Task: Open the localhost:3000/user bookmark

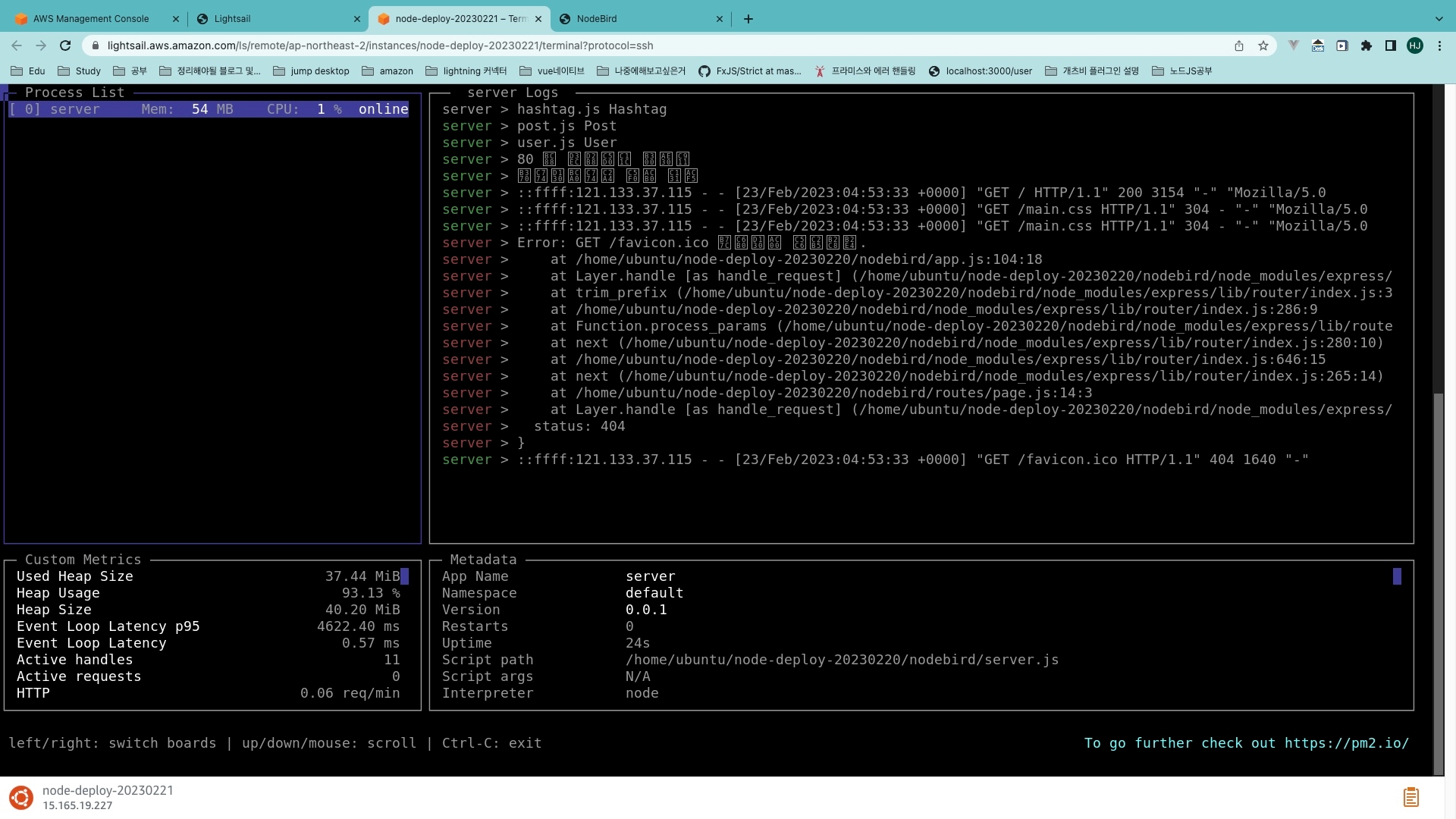Action: (981, 71)
